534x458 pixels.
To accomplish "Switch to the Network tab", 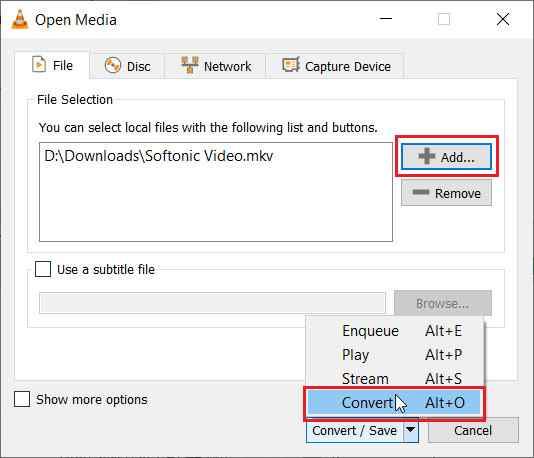I will point(216,66).
